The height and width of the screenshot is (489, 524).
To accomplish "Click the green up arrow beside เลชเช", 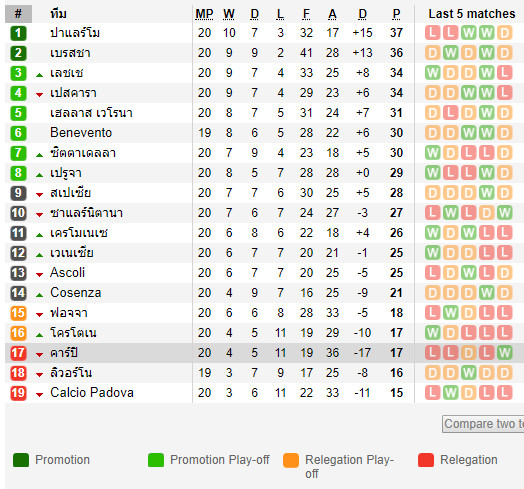I will pyautogui.click(x=39, y=75).
